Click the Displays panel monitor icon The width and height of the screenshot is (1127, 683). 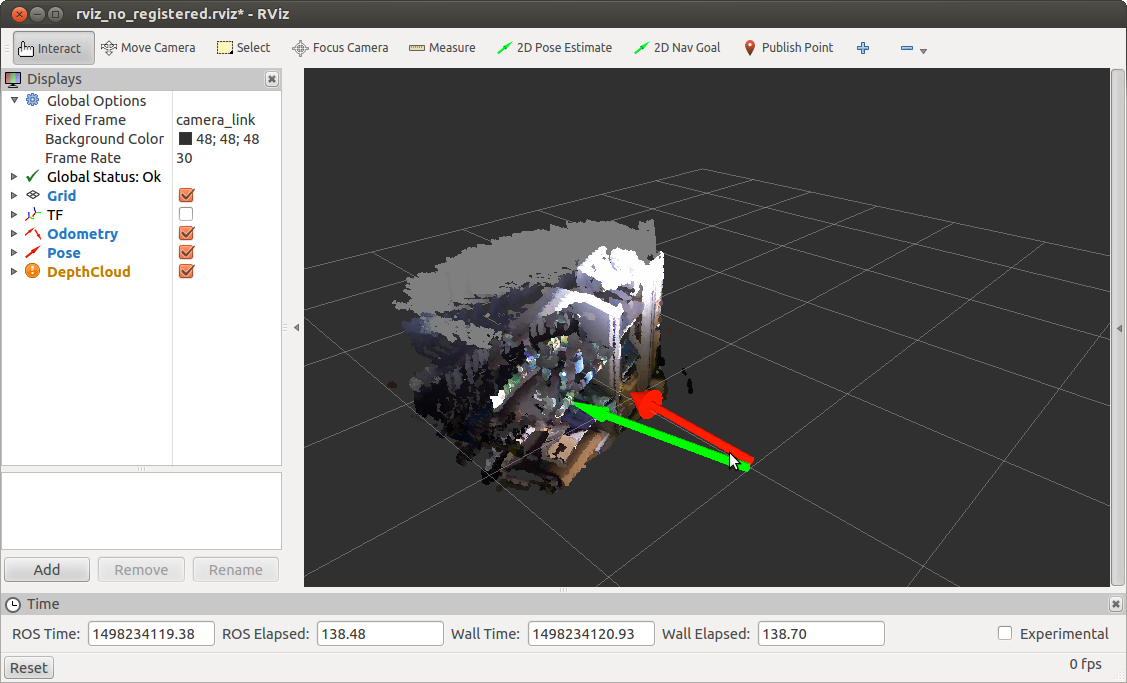tap(13, 79)
